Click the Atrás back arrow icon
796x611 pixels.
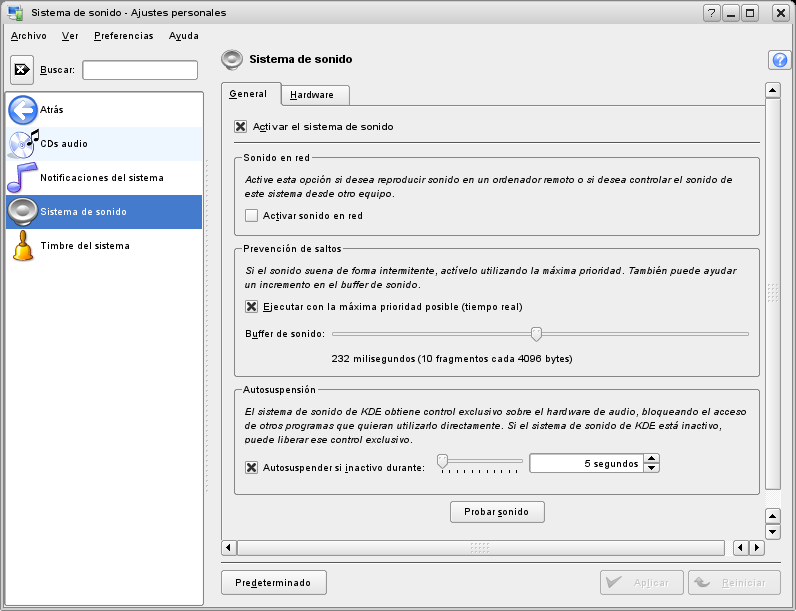(x=23, y=110)
